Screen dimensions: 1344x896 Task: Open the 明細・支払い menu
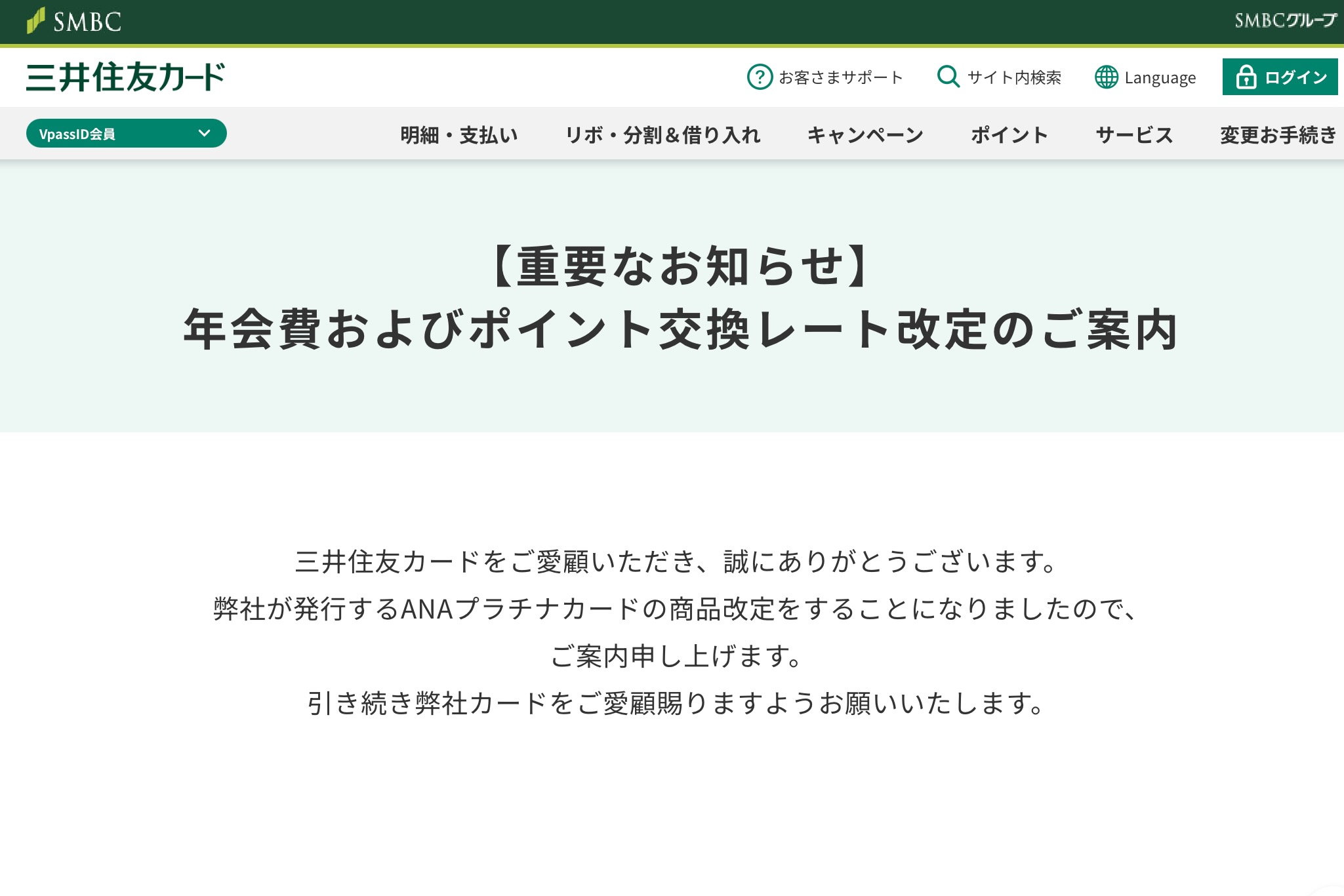point(459,134)
